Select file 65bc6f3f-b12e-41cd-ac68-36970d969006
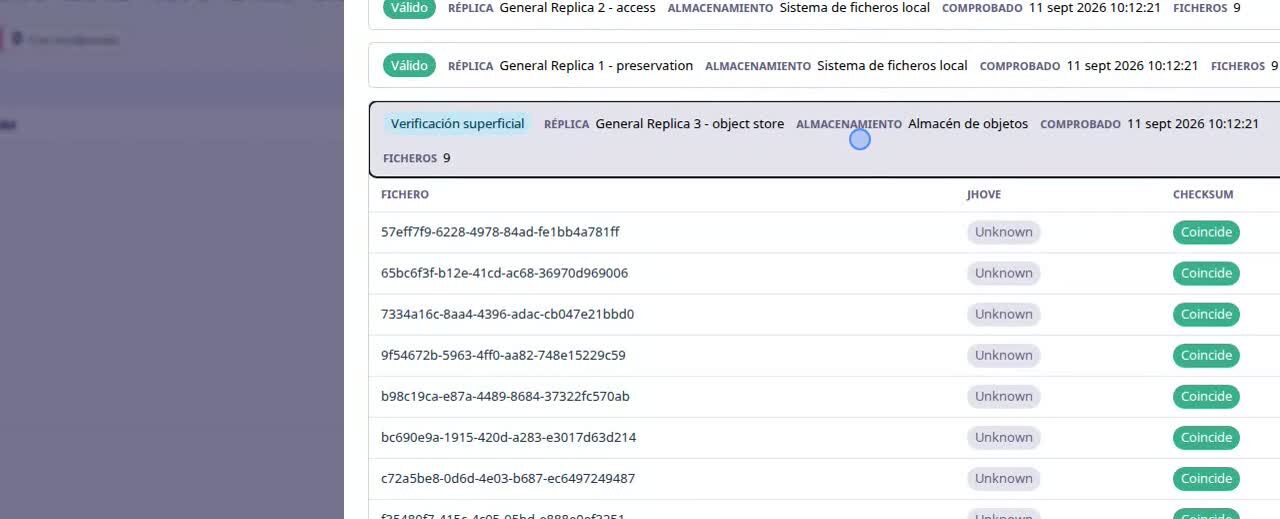The height and width of the screenshot is (519, 1280). click(504, 273)
